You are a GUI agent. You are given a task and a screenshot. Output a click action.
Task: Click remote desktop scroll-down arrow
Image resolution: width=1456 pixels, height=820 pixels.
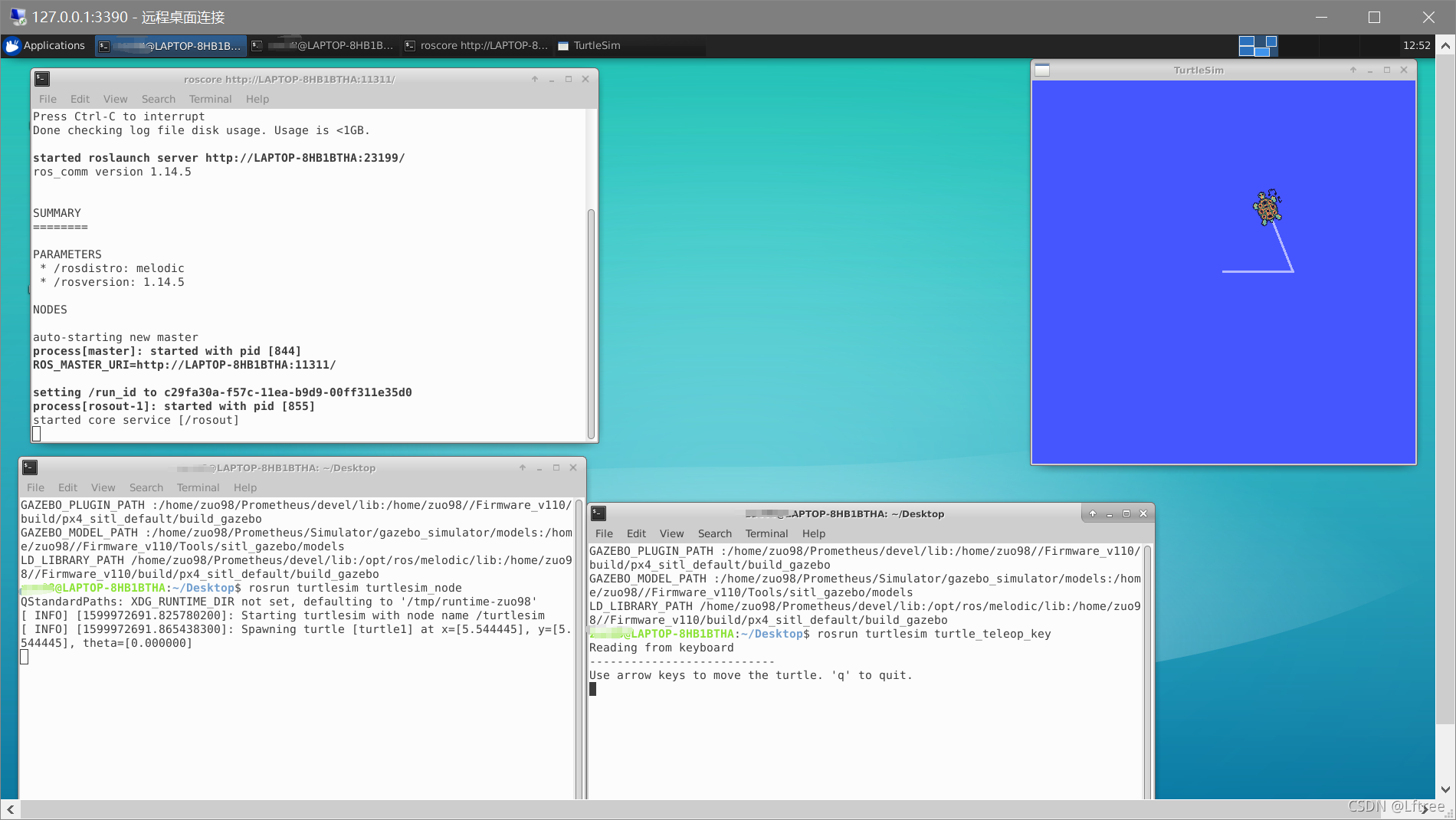(1445, 789)
